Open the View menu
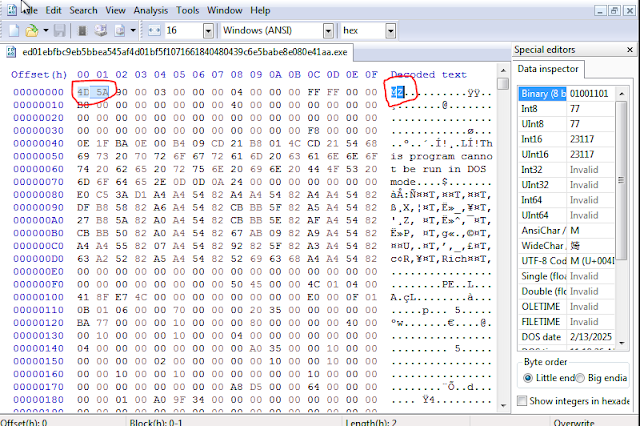This screenshot has width=640, height=426. 115,11
